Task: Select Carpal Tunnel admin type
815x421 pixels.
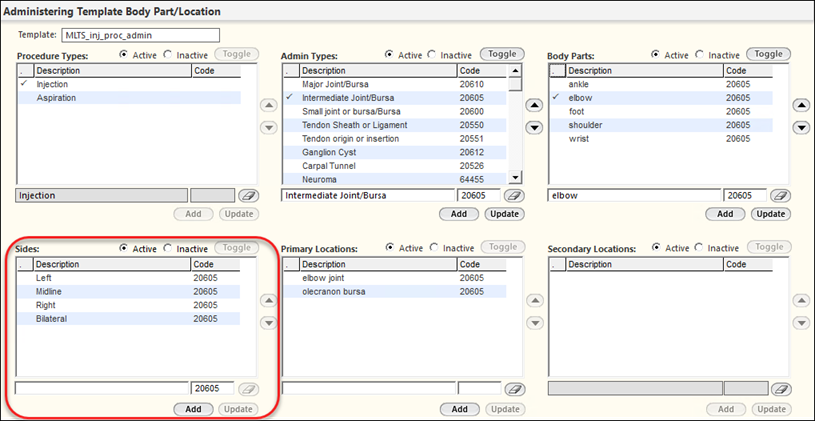Action: coord(395,166)
